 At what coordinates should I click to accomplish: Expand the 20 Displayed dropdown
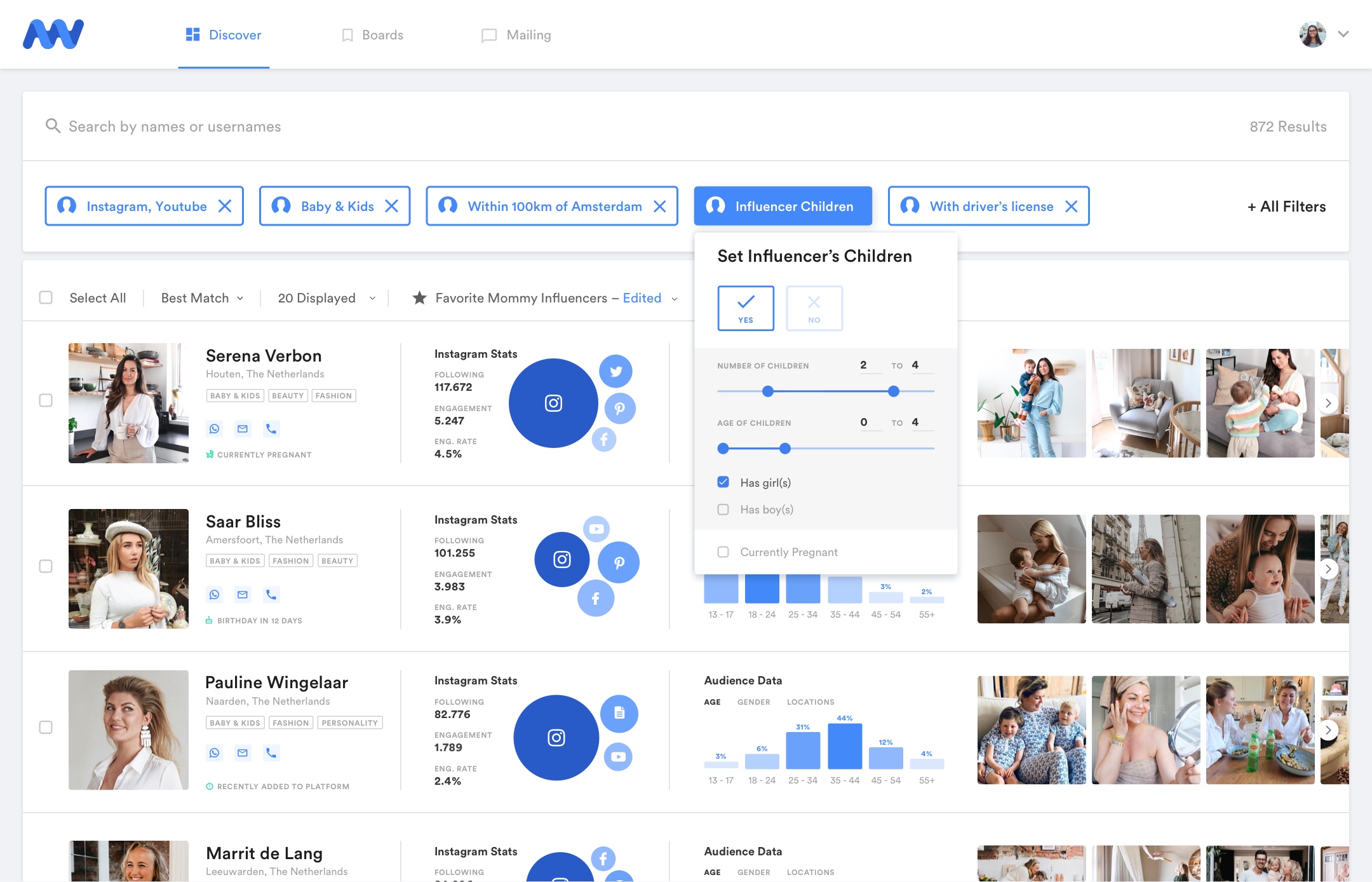326,298
